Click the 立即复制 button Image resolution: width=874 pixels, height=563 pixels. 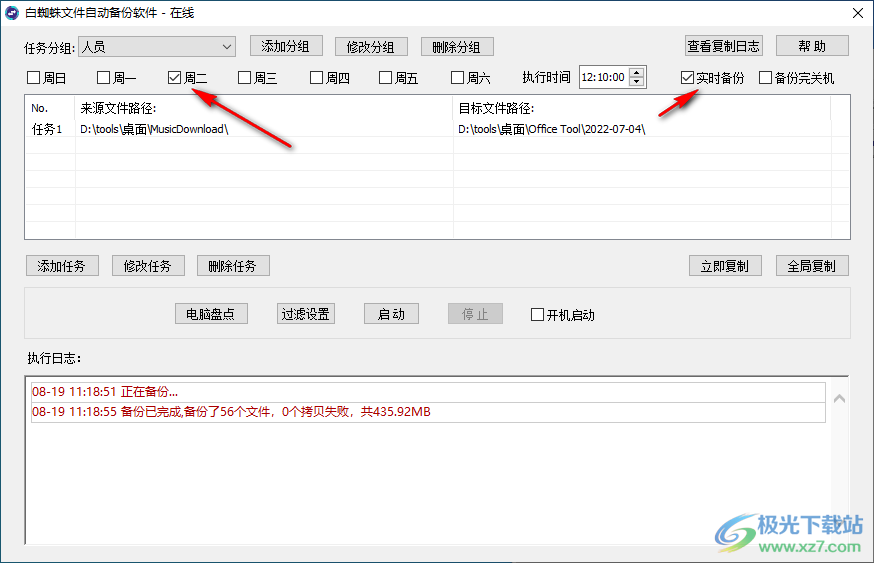click(725, 266)
